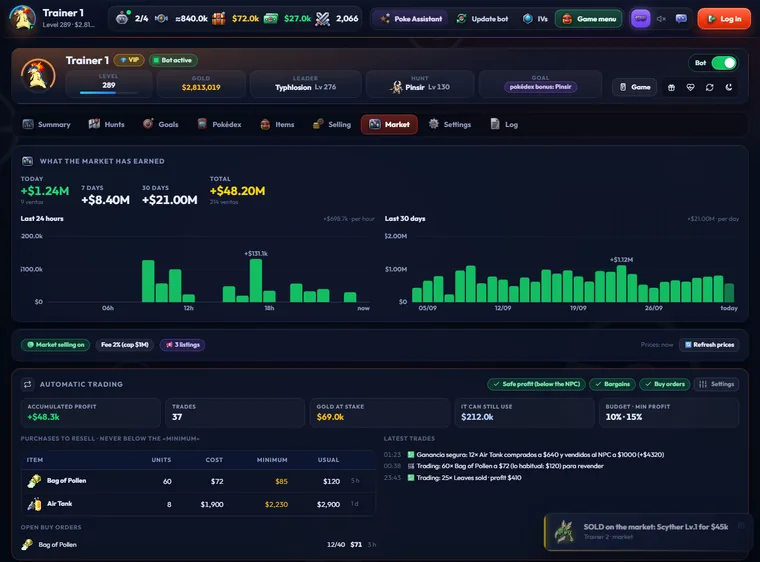The image size is (760, 562).
Task: Click the Air Tank minimum $2,230 value
Action: click(276, 505)
